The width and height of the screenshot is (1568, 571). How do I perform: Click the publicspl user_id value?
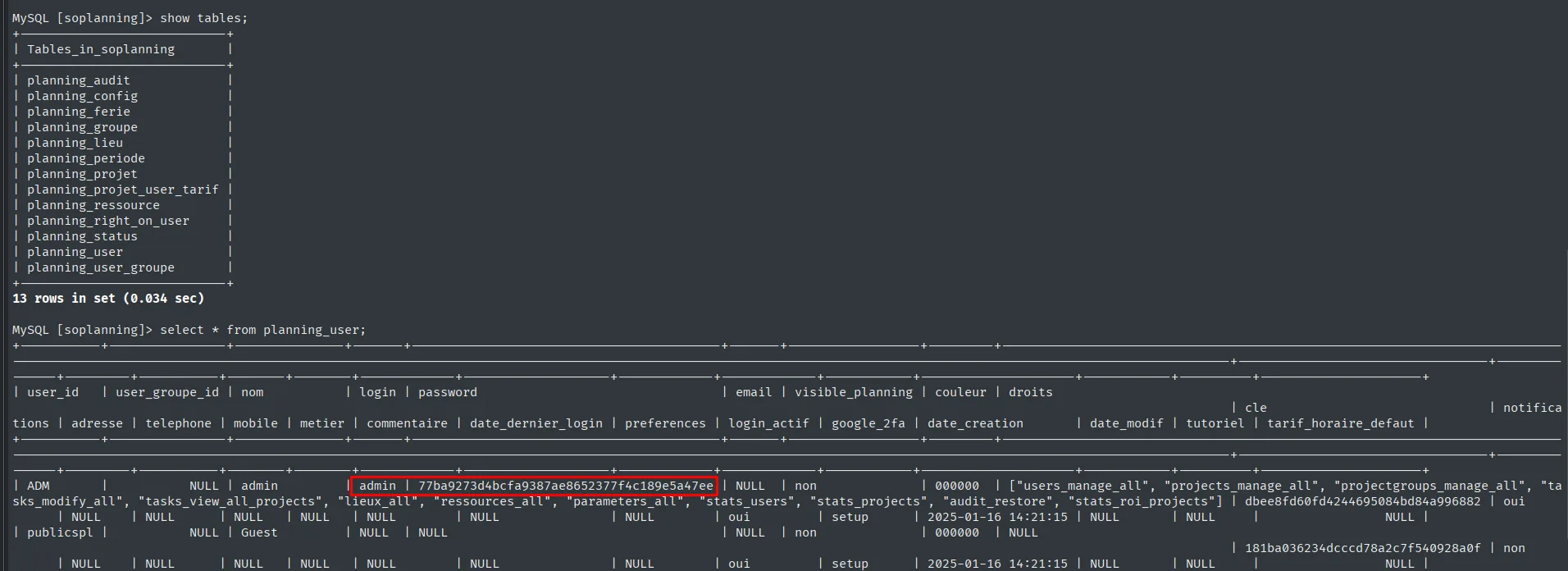(60, 532)
